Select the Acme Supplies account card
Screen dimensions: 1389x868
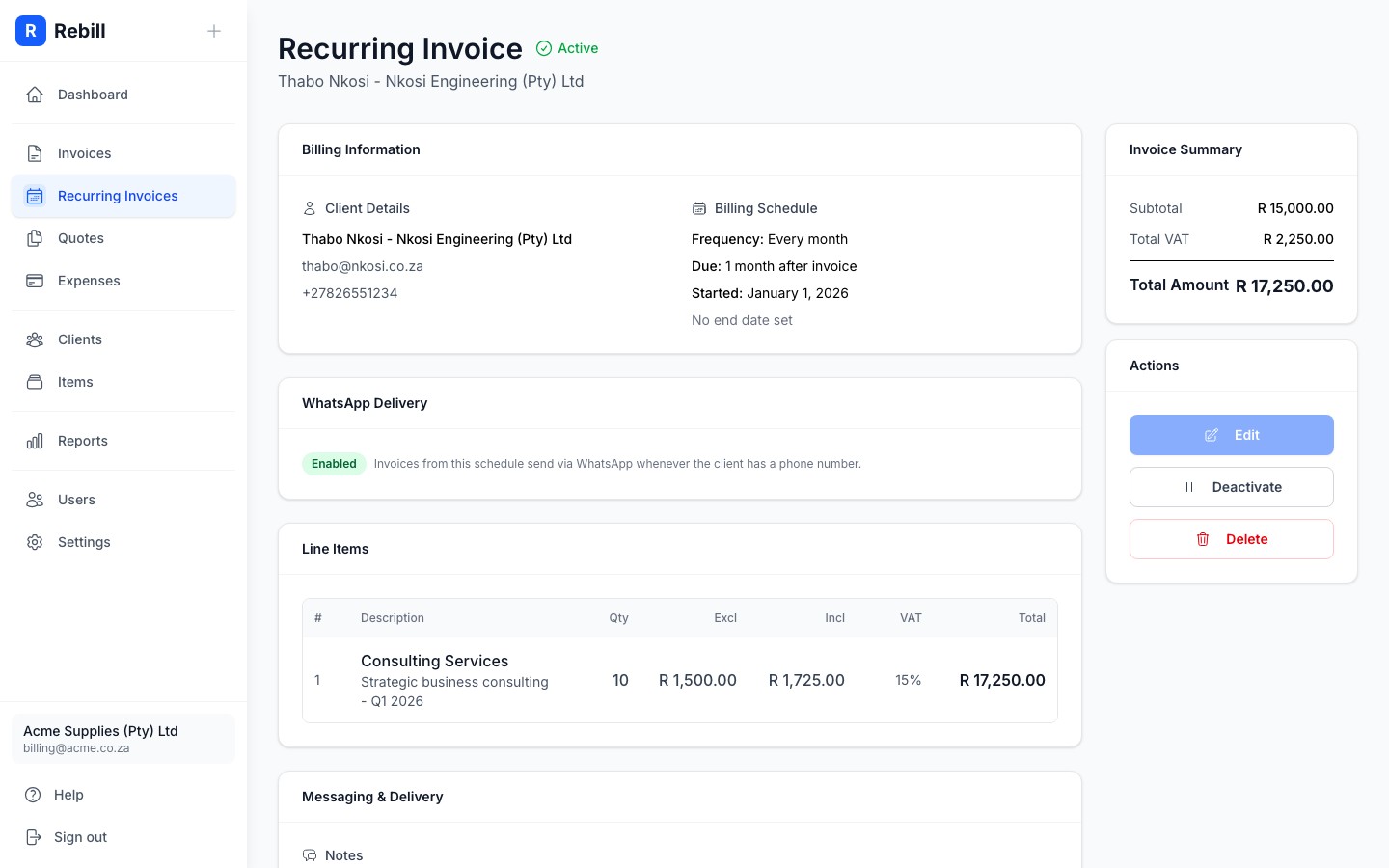click(123, 739)
